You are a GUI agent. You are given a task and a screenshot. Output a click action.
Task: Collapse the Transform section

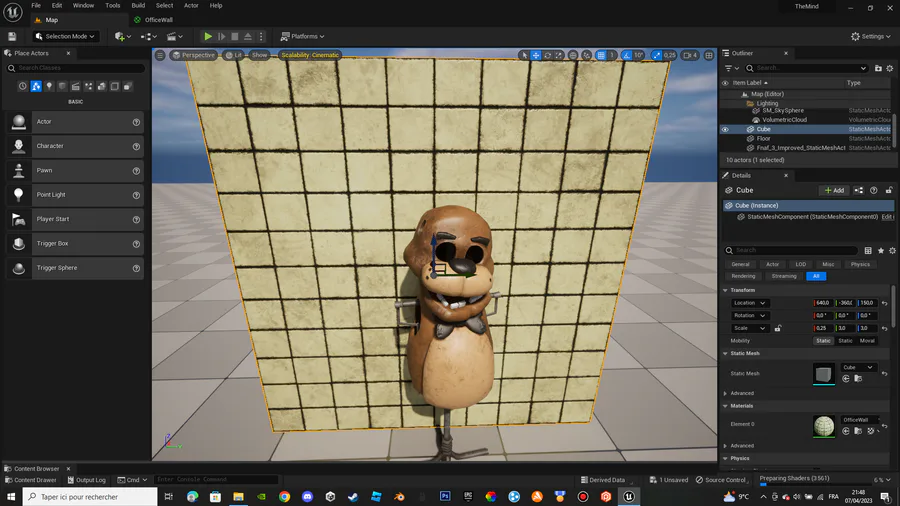[x=725, y=290]
